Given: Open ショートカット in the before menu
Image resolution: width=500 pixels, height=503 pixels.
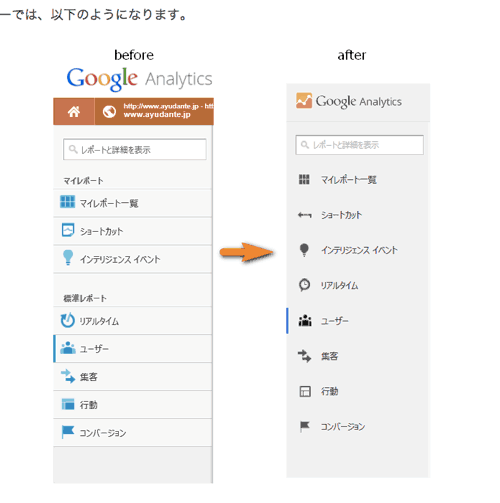Looking at the screenshot, I should click(133, 231).
